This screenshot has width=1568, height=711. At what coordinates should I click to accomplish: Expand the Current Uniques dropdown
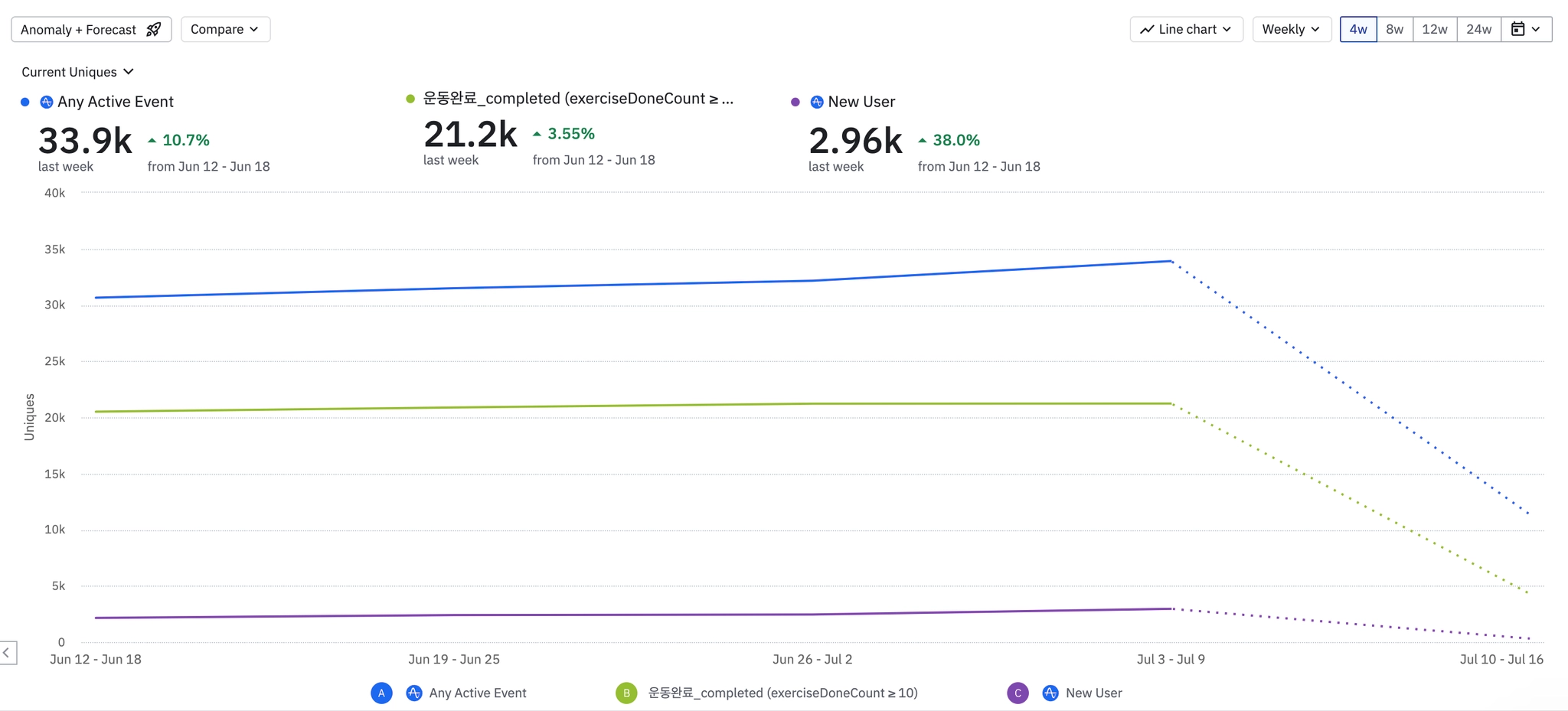point(77,72)
